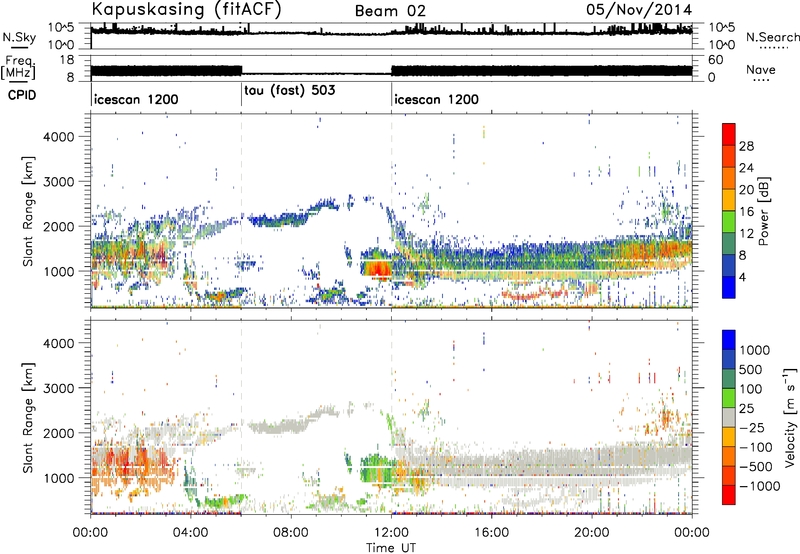800x554 pixels.
Task: Click the '04:00' time tick label
Action: point(190,533)
